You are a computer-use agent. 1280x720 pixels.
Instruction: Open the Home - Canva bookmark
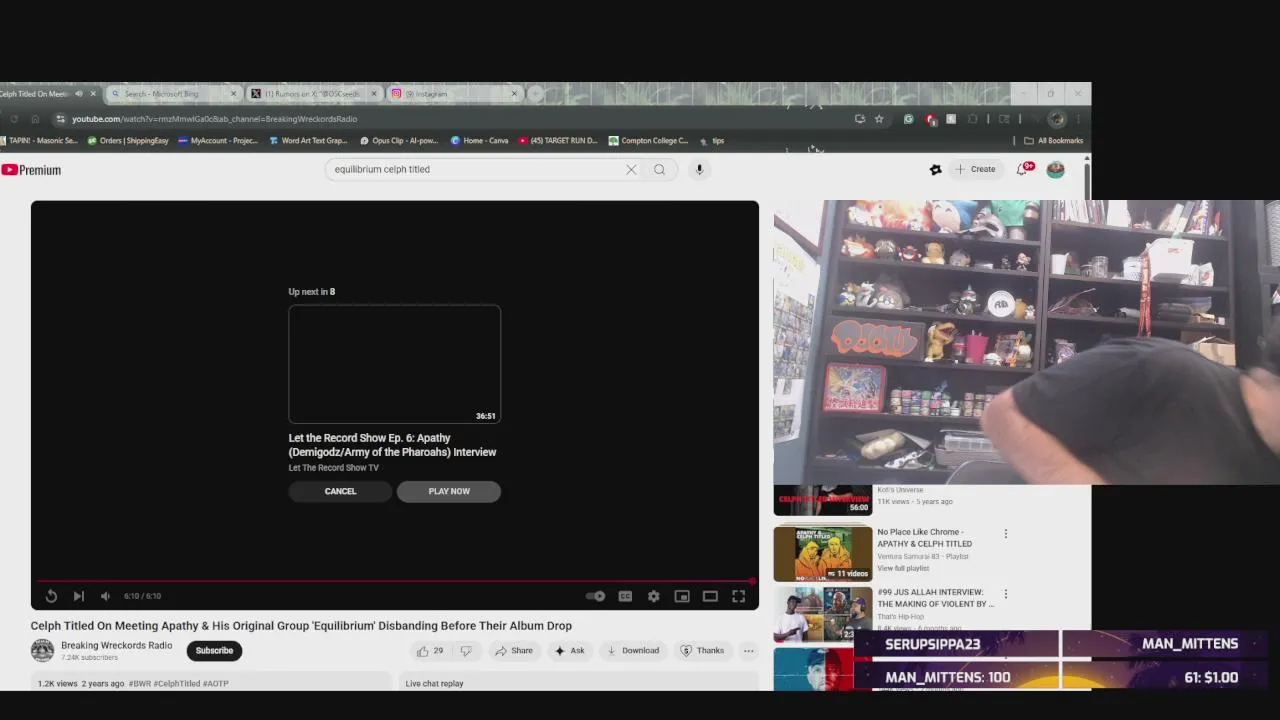click(x=480, y=141)
